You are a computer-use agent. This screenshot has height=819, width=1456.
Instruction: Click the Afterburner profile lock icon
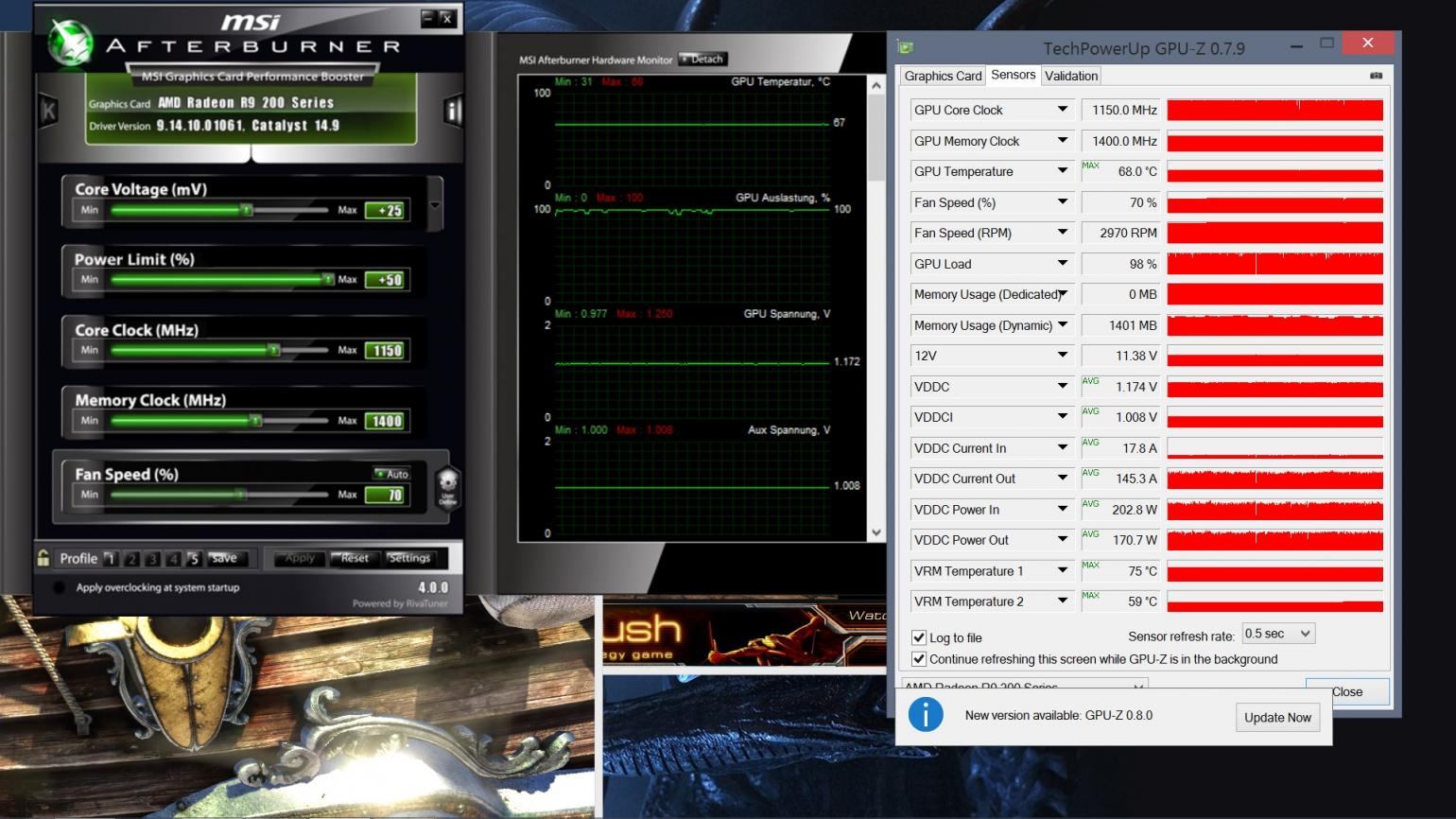43,558
